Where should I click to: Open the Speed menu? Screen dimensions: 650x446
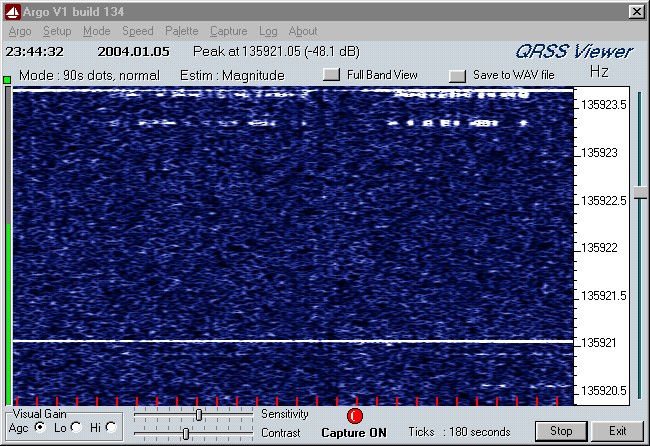(138, 31)
